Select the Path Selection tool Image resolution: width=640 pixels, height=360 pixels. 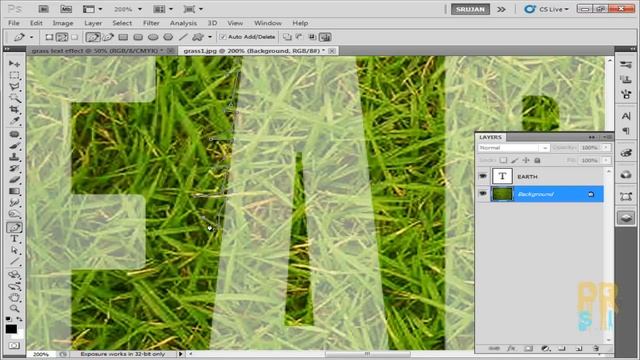click(x=14, y=250)
